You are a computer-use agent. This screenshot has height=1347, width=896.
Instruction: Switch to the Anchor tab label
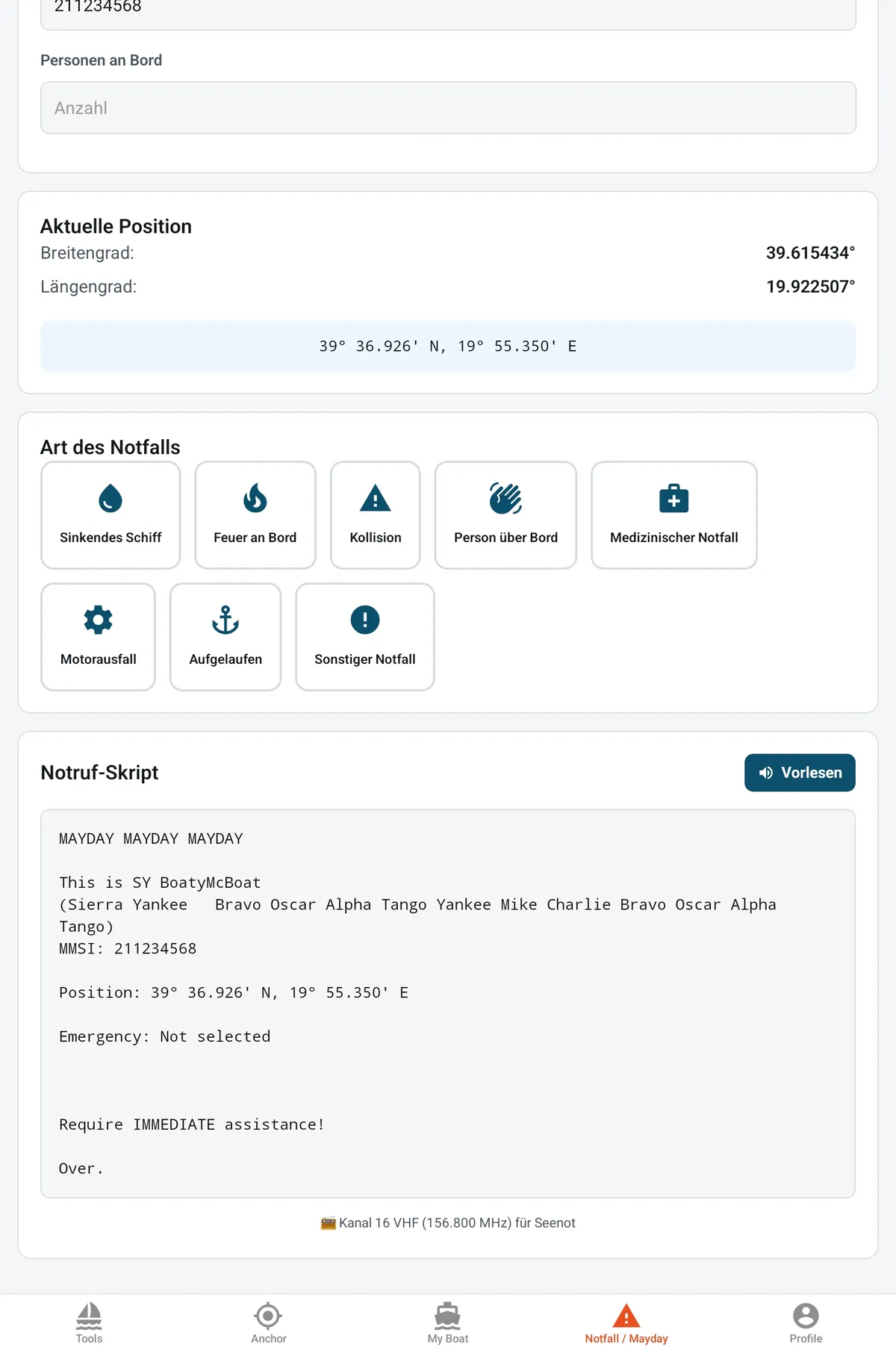(269, 1339)
